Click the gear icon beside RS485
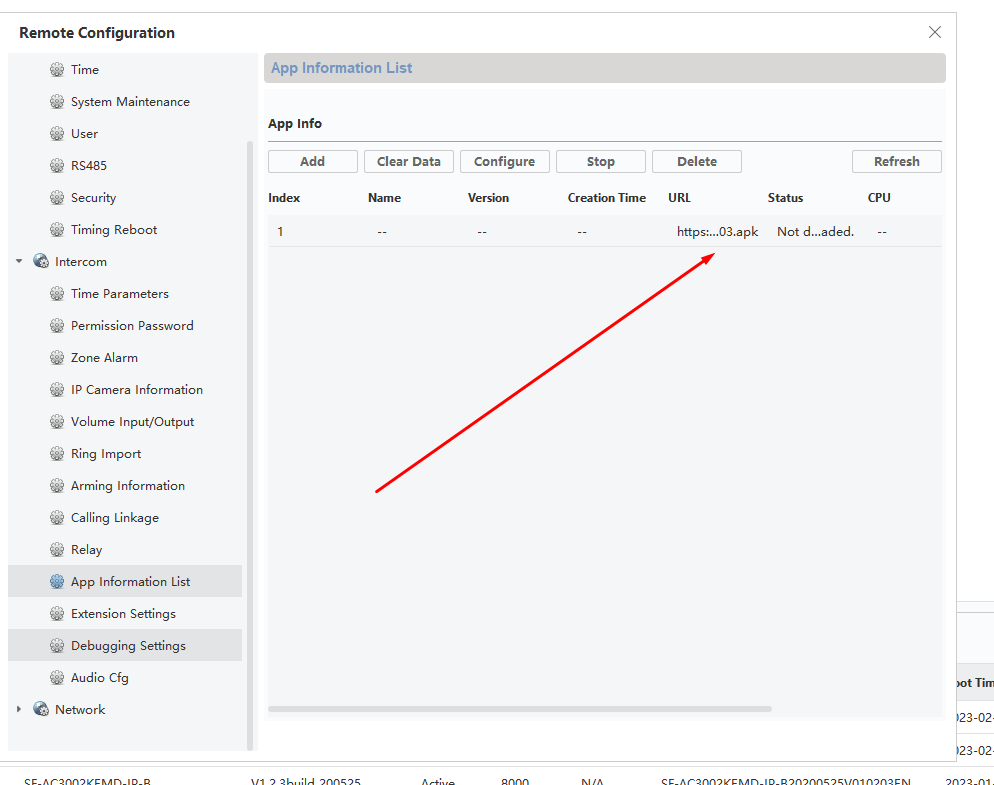Viewport: 994px width, 785px height. click(x=57, y=165)
